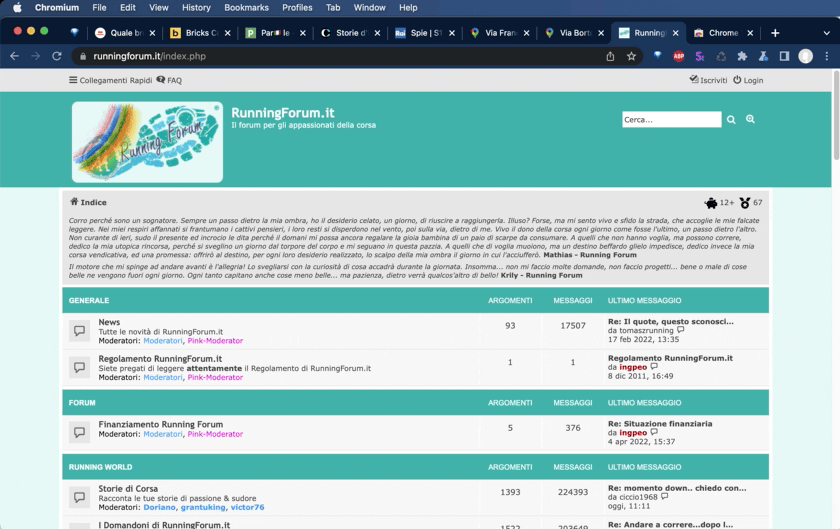Click Moderatori link in Finanziamento row

click(163, 434)
